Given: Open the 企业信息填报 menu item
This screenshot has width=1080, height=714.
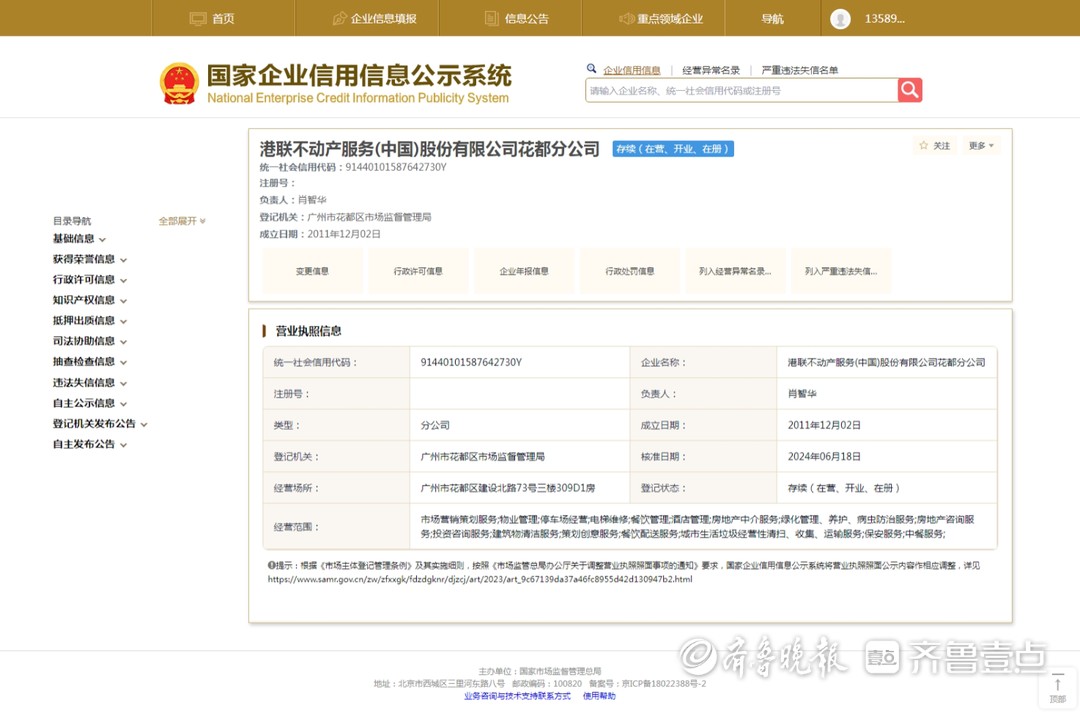Looking at the screenshot, I should coord(367,19).
